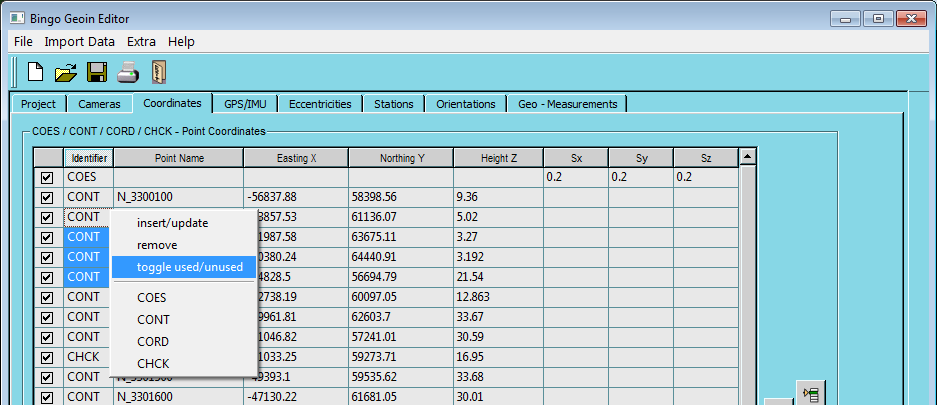Click the Northing cell 63675.11
The image size is (937, 405).
401,237
